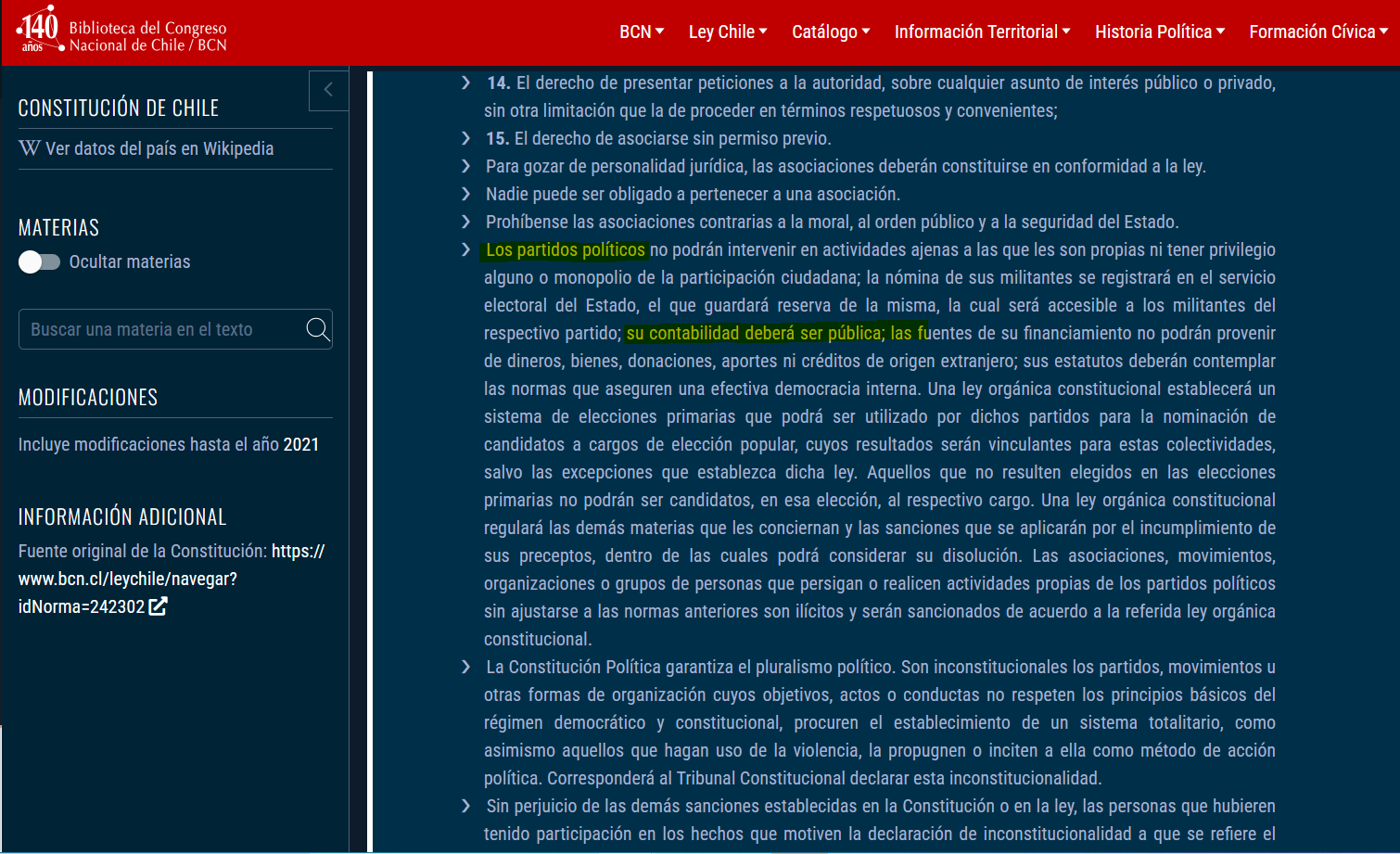The image size is (1400, 854).
Task: Expand the Historia Política menu
Action: coord(1160,32)
